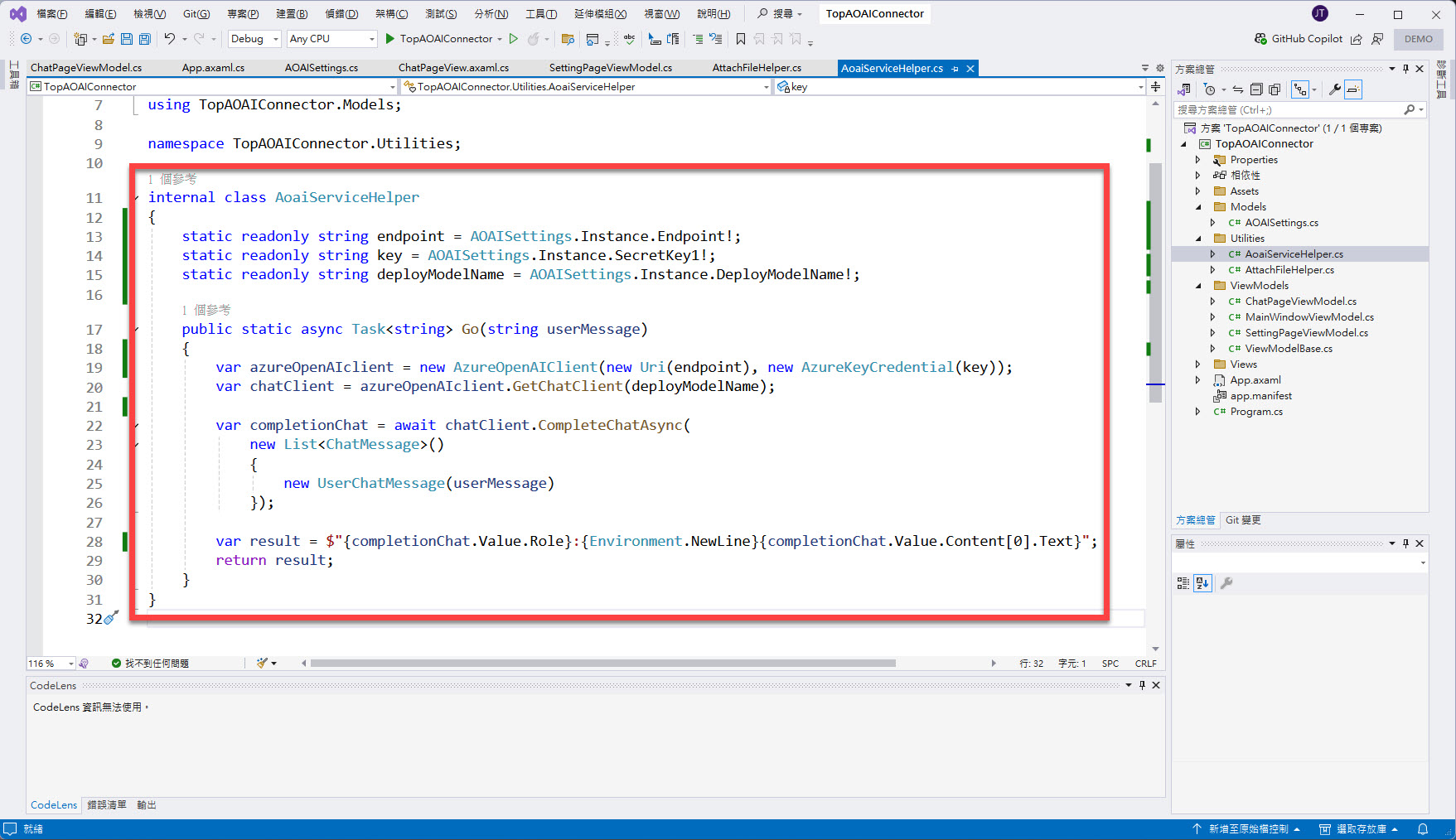The image size is (1456, 840).
Task: Click the JT user account avatar
Action: click(1320, 13)
